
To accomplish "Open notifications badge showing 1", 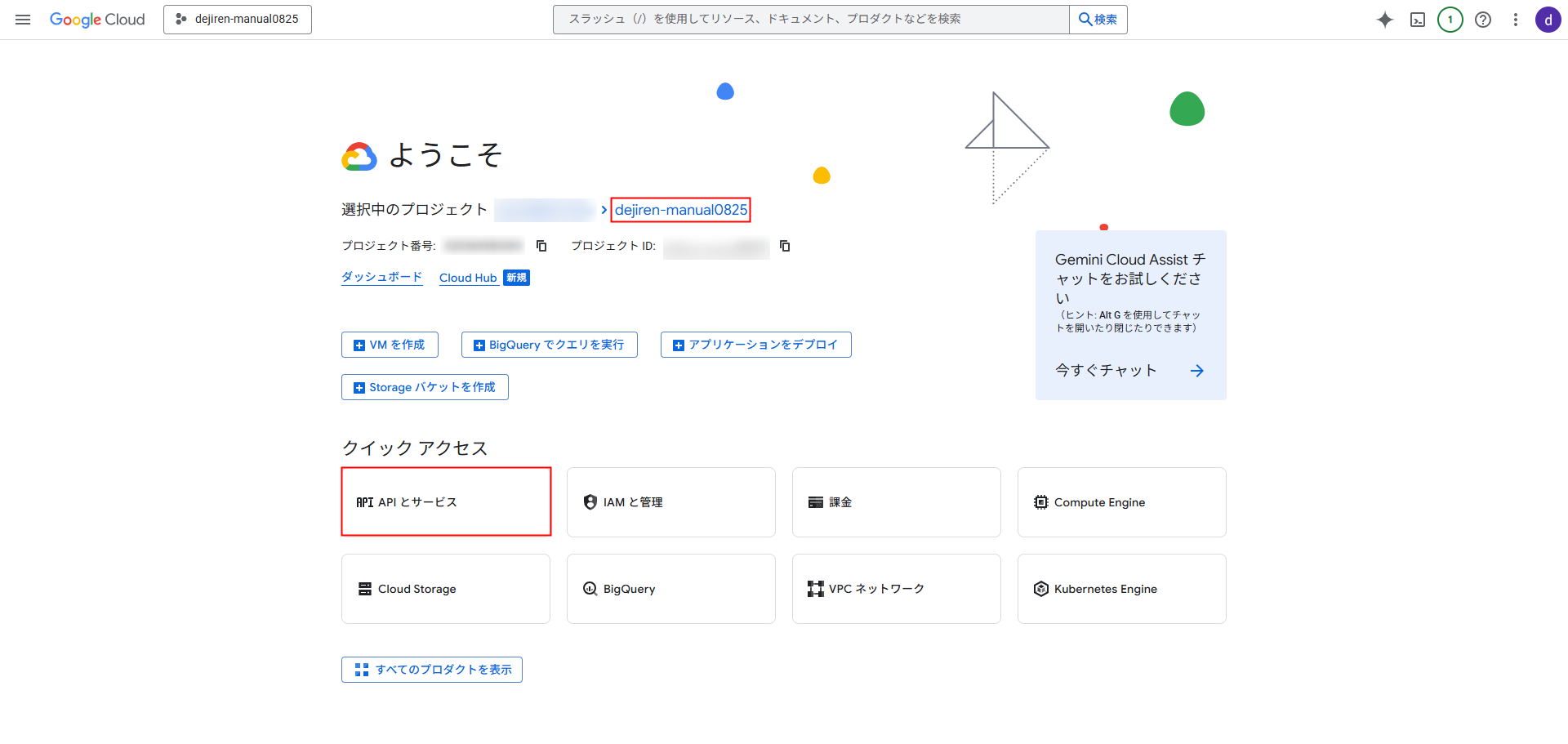I will [x=1450, y=20].
